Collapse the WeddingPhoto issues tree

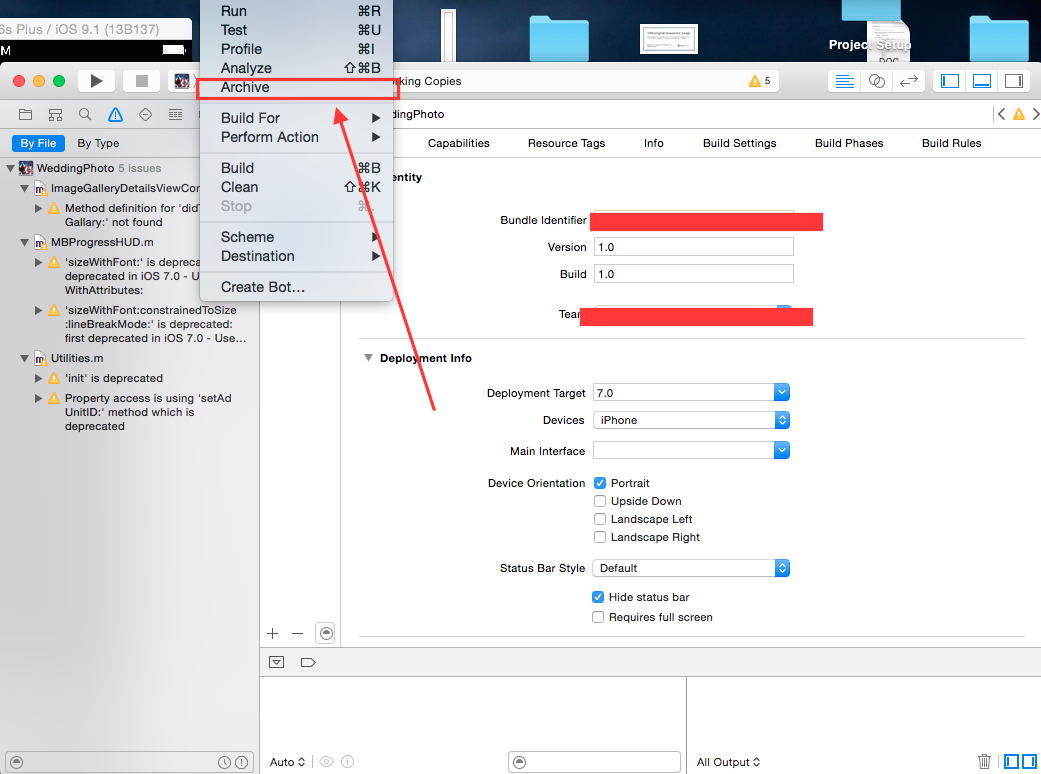point(10,168)
